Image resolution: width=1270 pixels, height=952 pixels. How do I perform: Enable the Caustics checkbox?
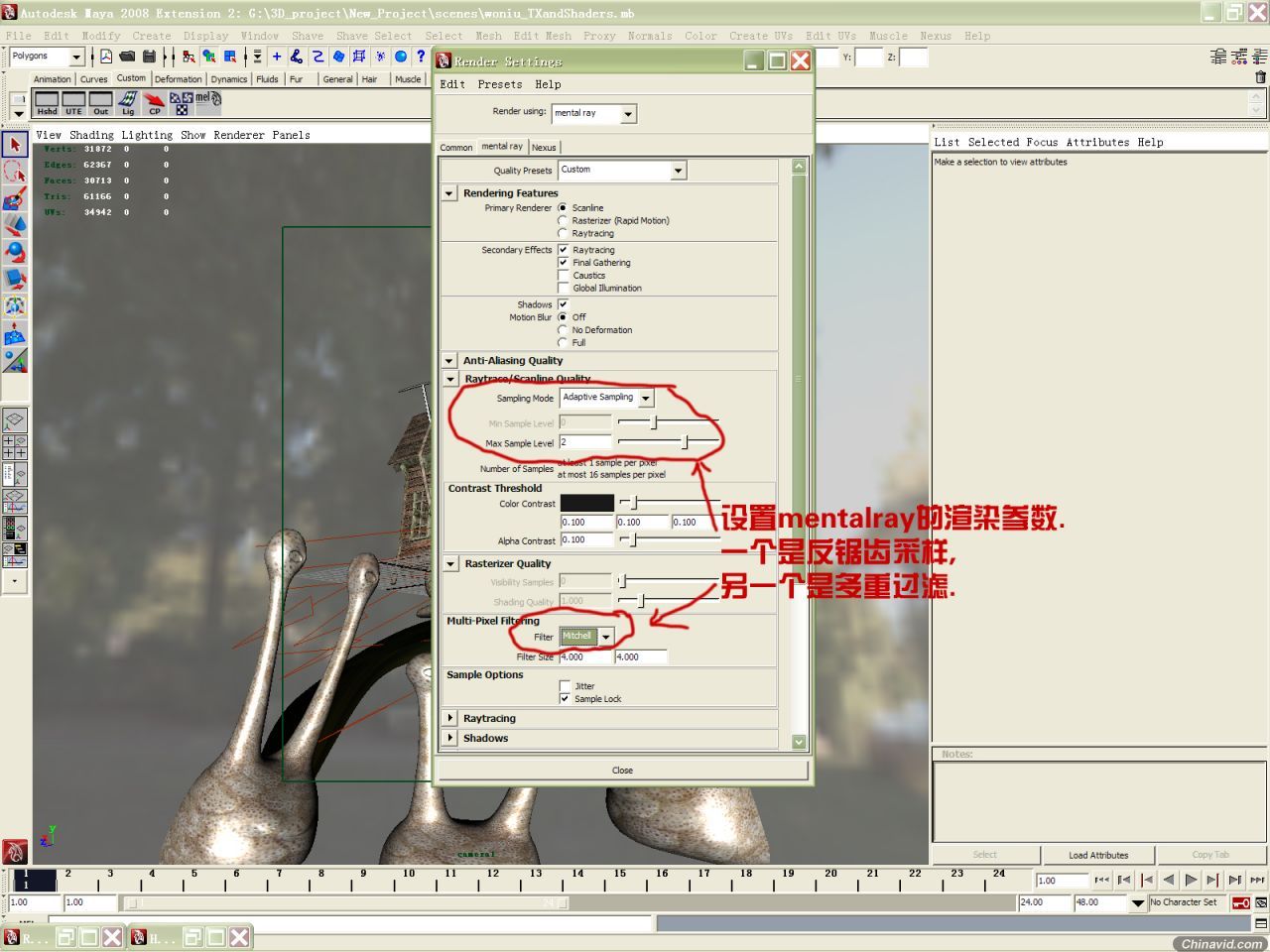point(564,276)
